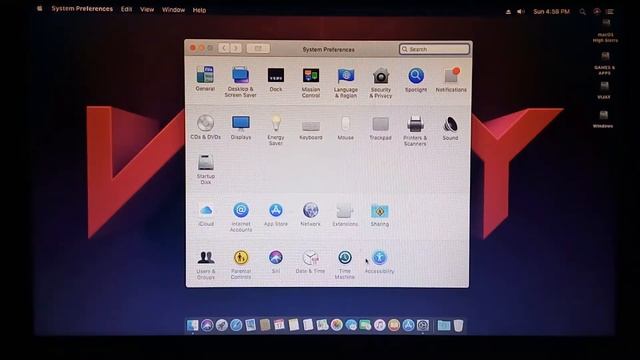Open the iCloud preferences pane
The image size is (640, 360).
[206, 215]
